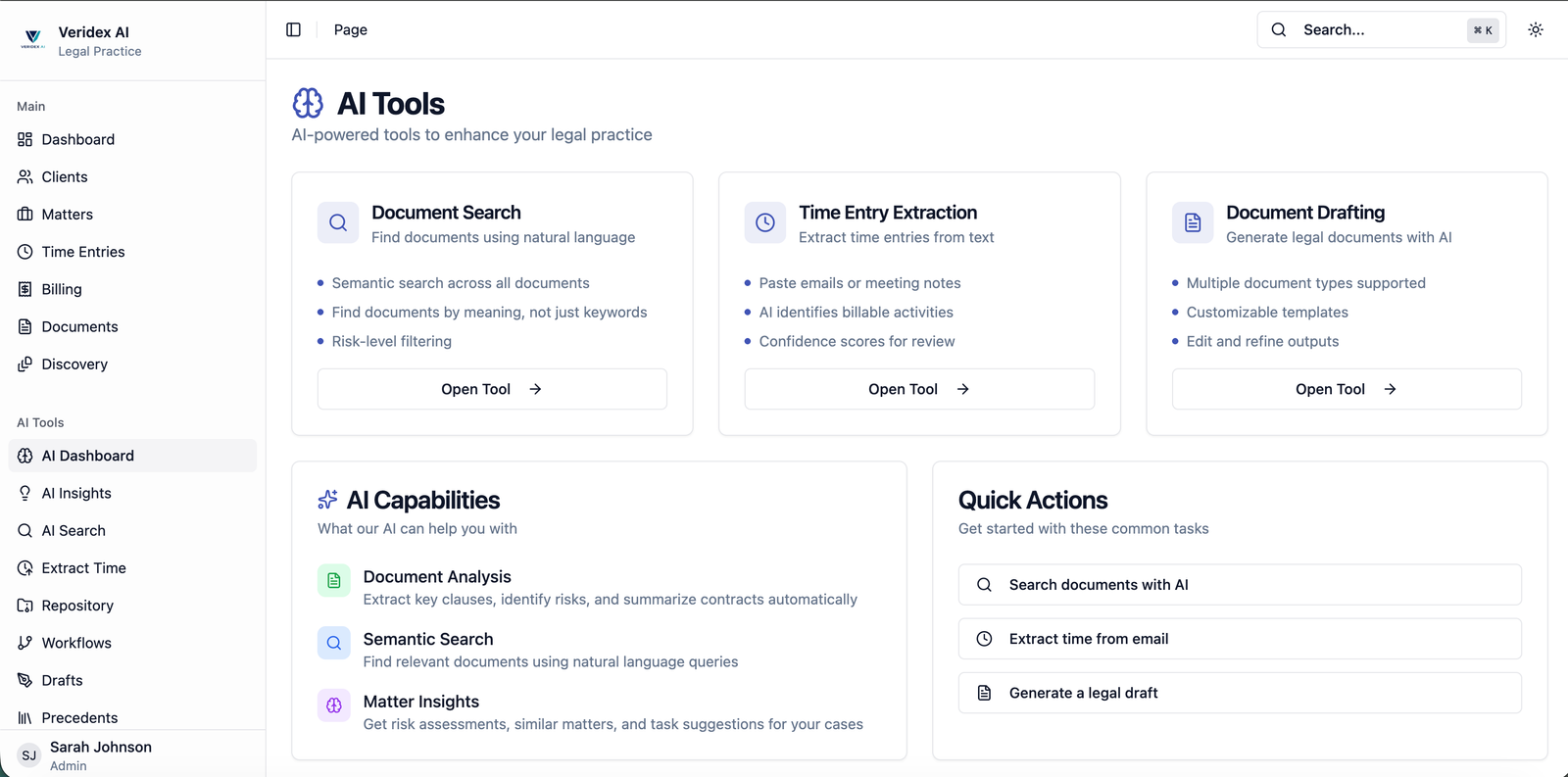
Task: Click the Document Drafting file icon
Action: [x=1193, y=222]
